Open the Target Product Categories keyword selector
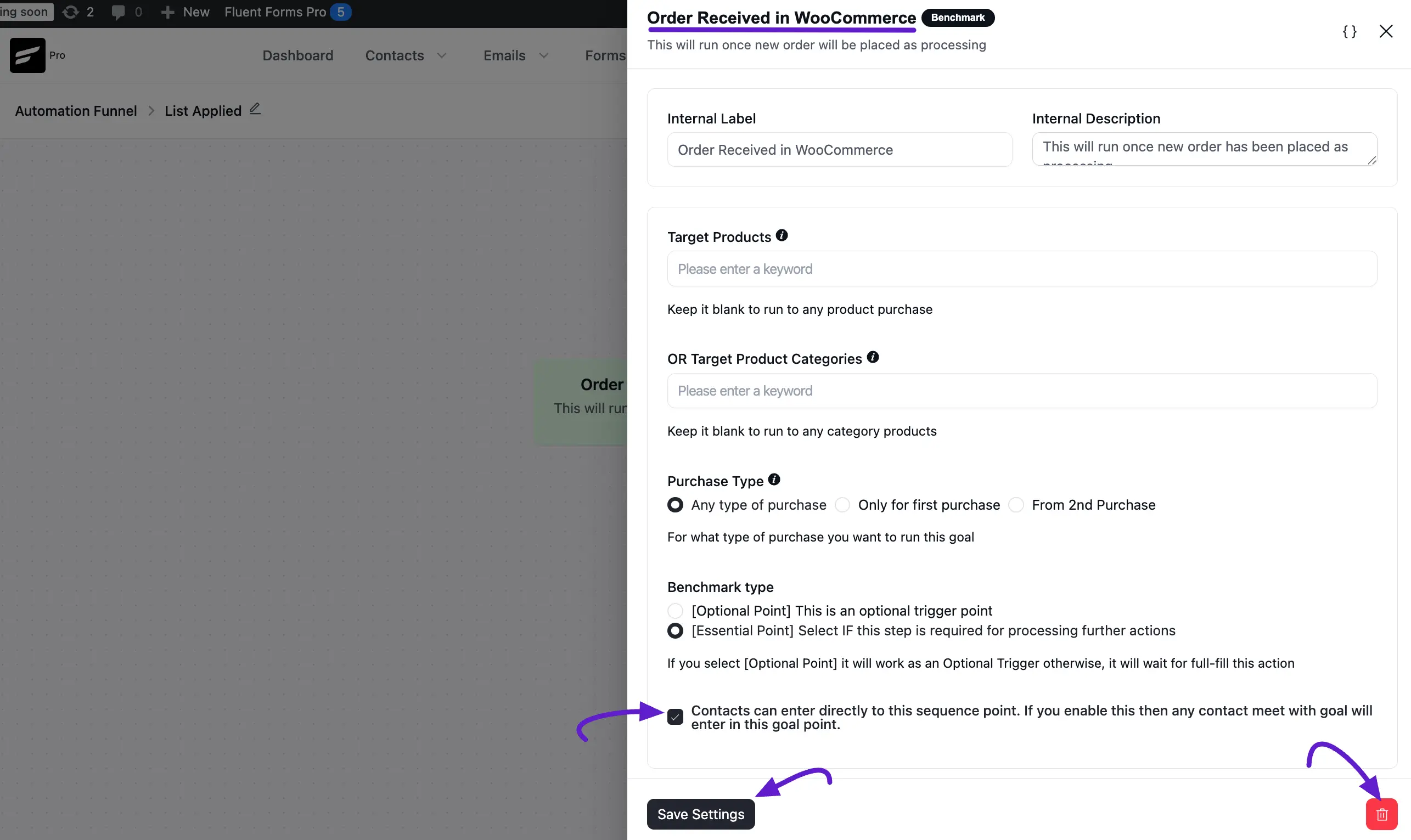 point(1022,391)
